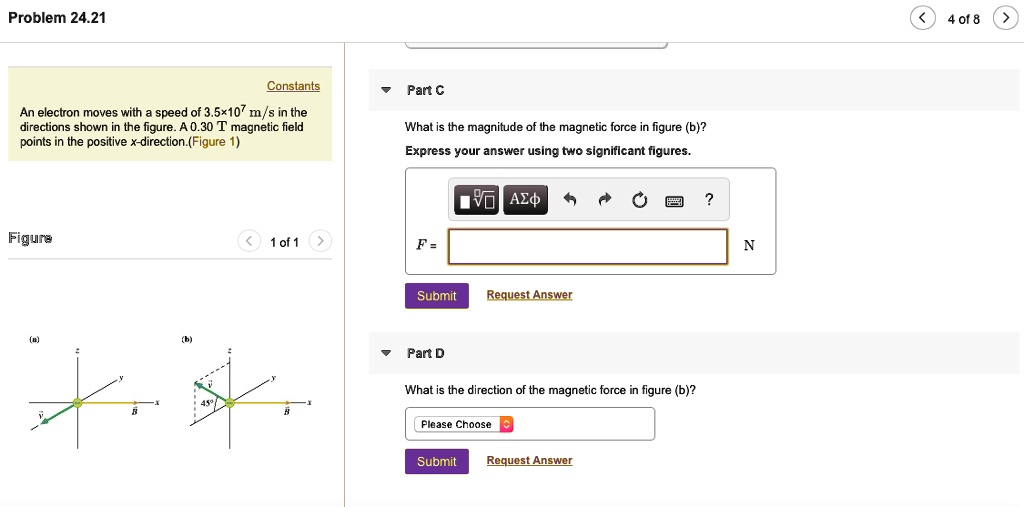Click the F answer input field
1024x507 pixels.
pos(587,246)
